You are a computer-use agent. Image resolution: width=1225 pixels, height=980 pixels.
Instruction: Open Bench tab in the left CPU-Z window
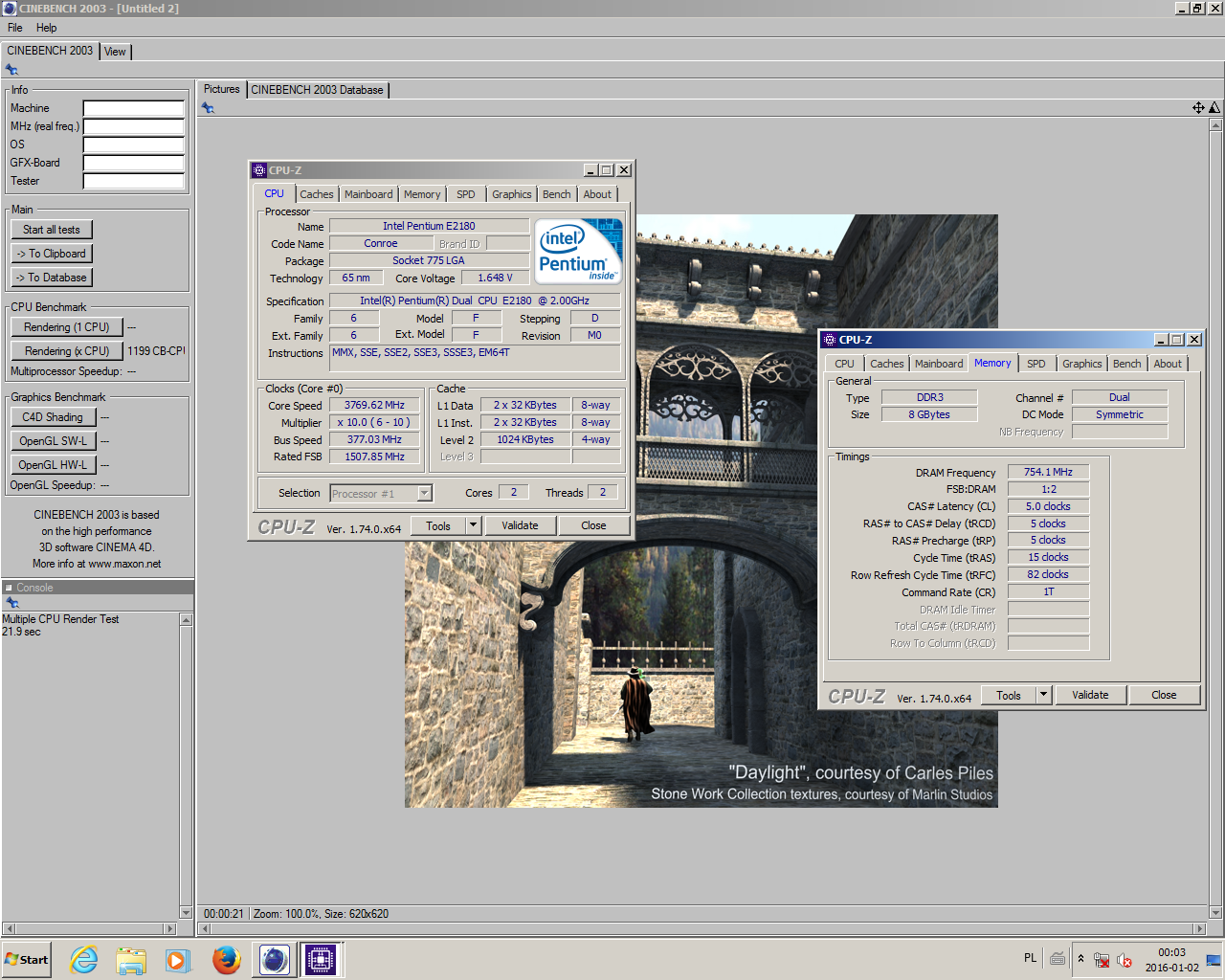[556, 194]
